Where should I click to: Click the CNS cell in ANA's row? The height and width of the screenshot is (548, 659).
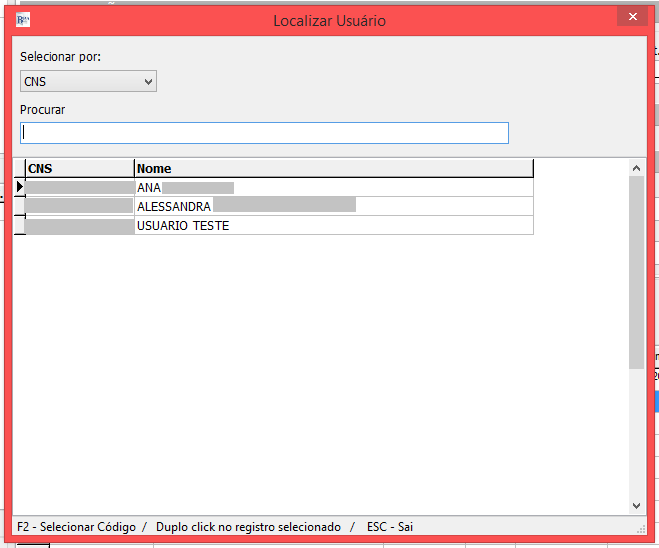click(x=79, y=187)
